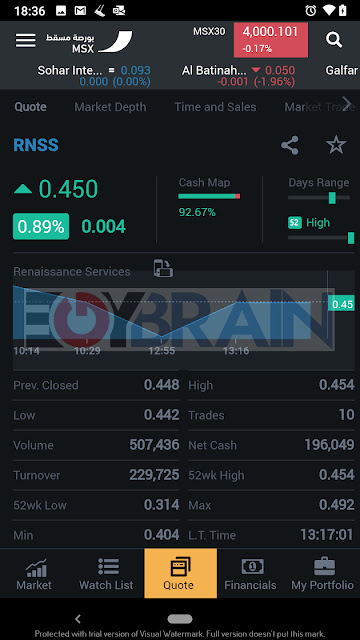The width and height of the screenshot is (360, 640).
Task: Open the search magnifier icon
Action: click(x=333, y=40)
